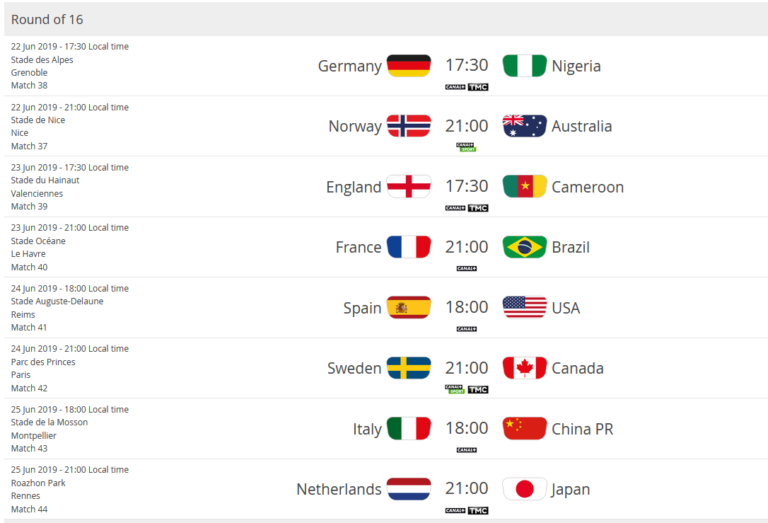Click the Germany flag icon
Image resolution: width=768 pixels, height=523 pixels.
[x=408, y=66]
